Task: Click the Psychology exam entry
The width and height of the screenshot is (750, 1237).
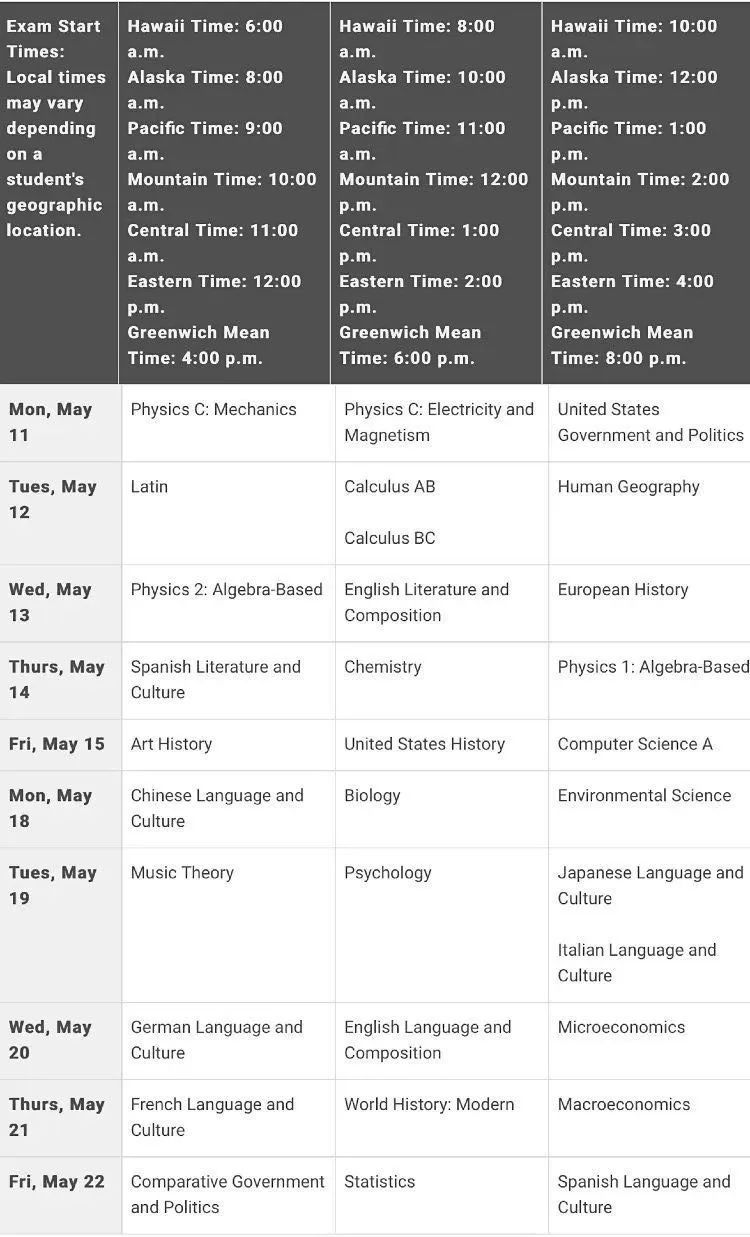Action: (x=387, y=873)
